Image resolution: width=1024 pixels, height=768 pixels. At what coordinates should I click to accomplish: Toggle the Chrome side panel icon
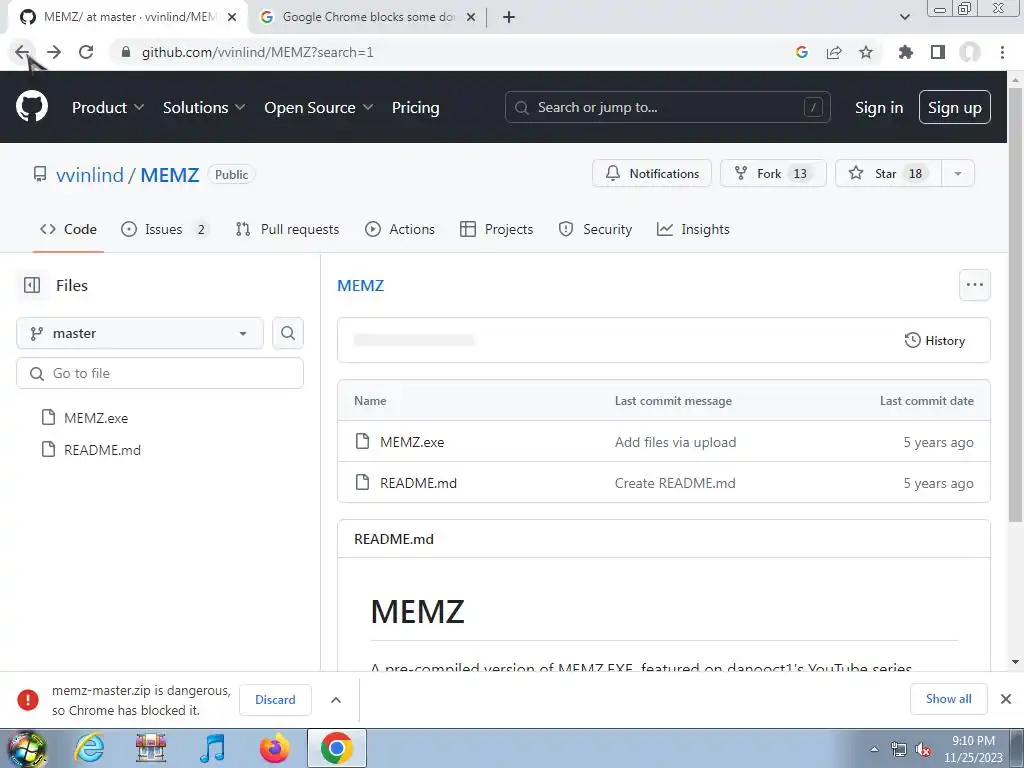[x=938, y=52]
